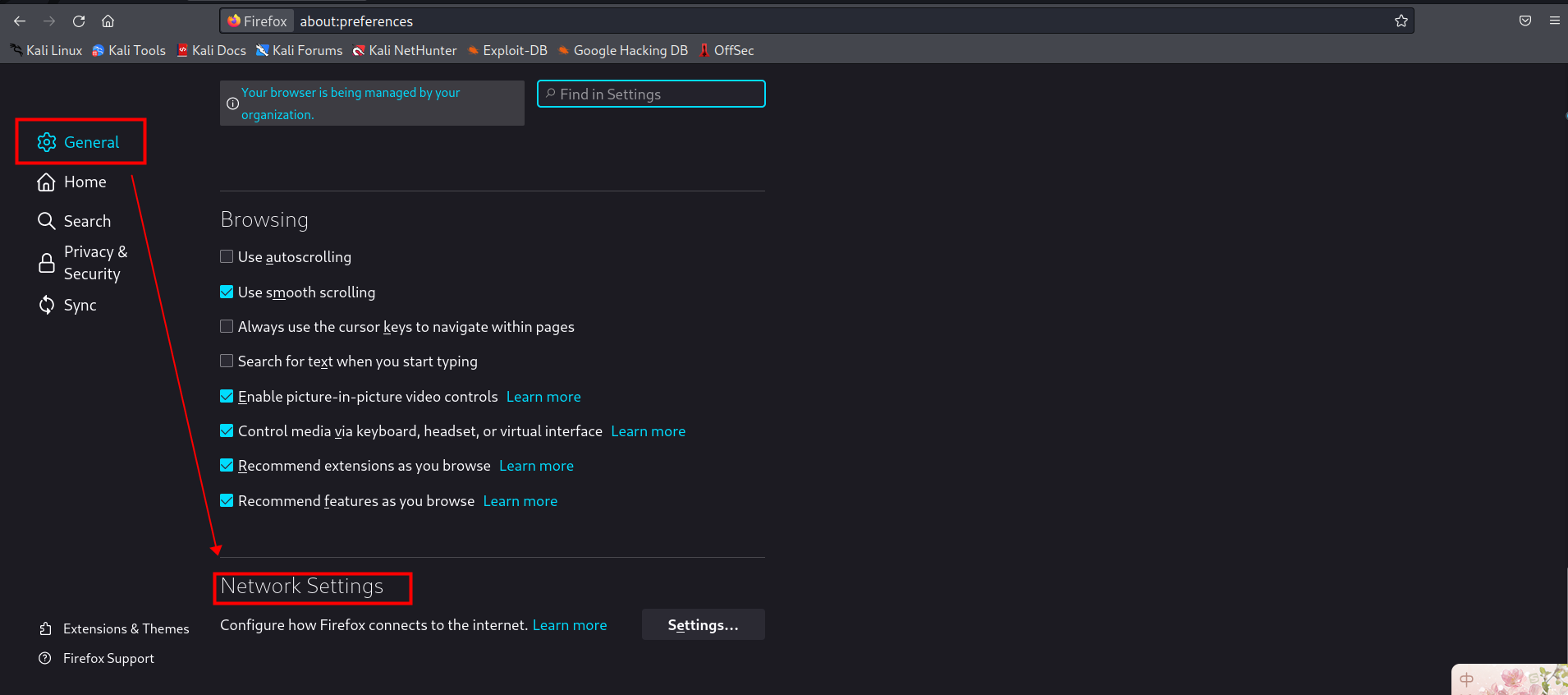The width and height of the screenshot is (1568, 695).
Task: Open Extensions & Themes
Action: coord(114,628)
